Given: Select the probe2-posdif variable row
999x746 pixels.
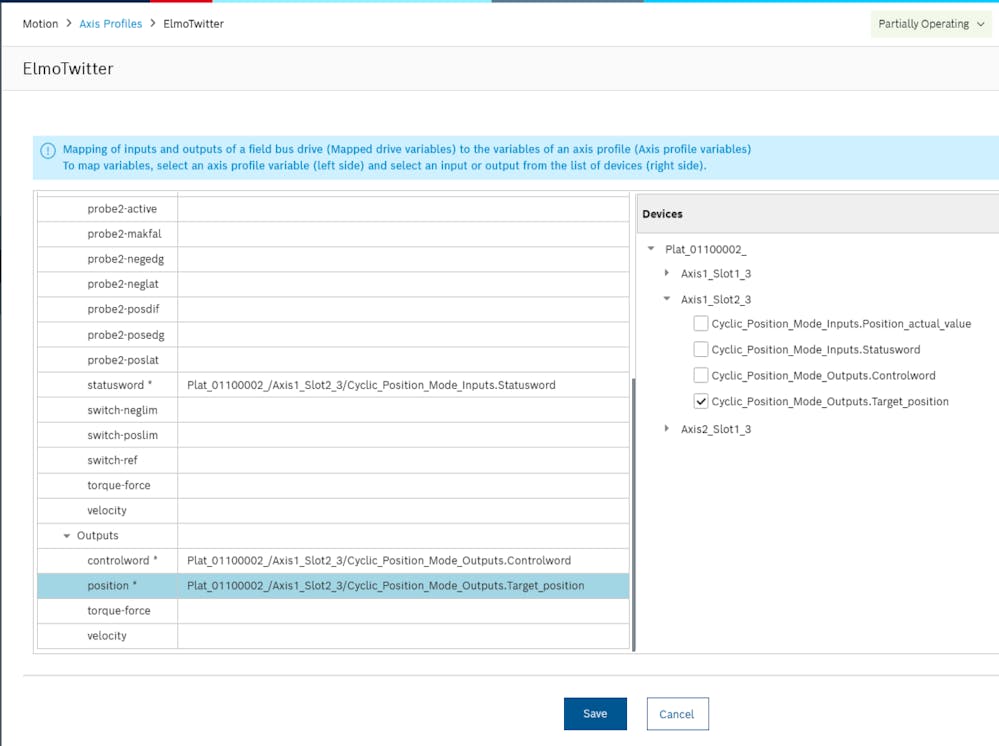Looking at the screenshot, I should coord(333,309).
